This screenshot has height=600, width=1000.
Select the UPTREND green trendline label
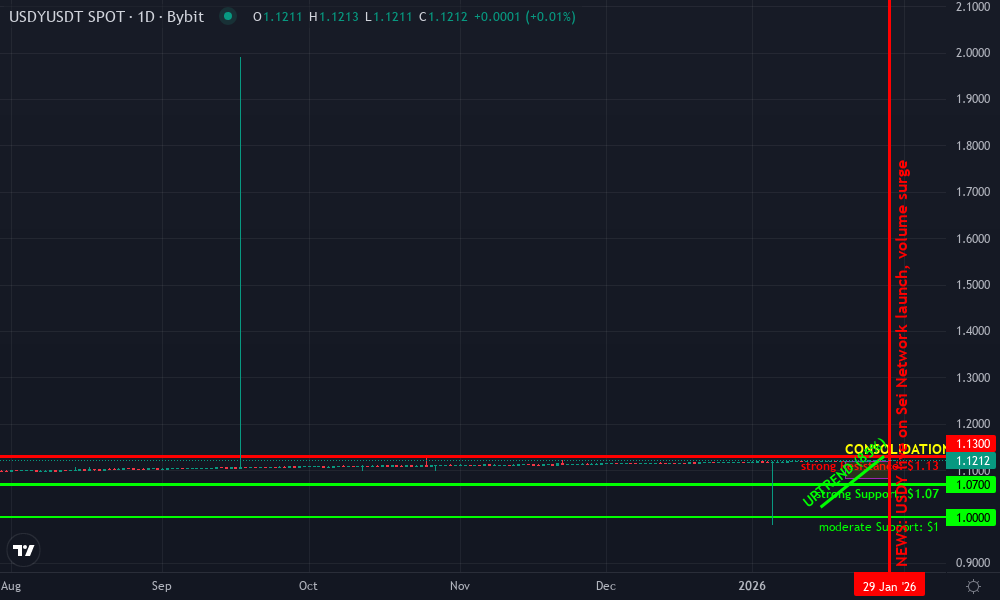[x=844, y=472]
